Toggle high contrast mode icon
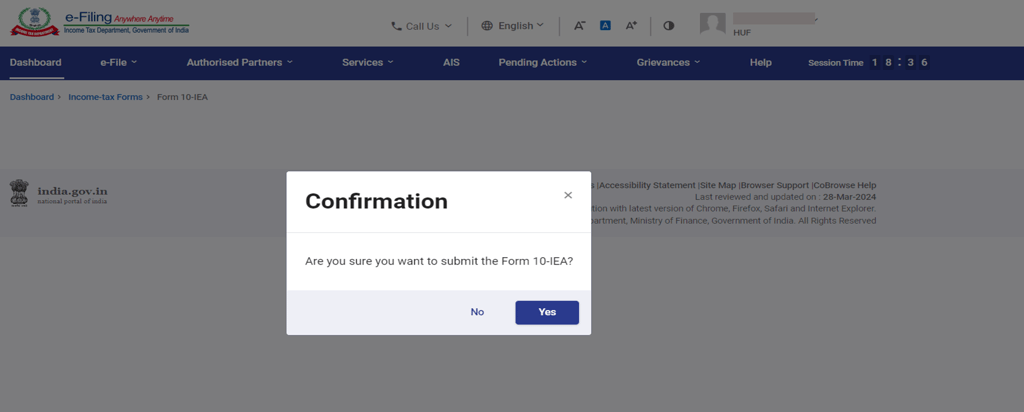Screen dimensions: 1024x412 pos(669,26)
